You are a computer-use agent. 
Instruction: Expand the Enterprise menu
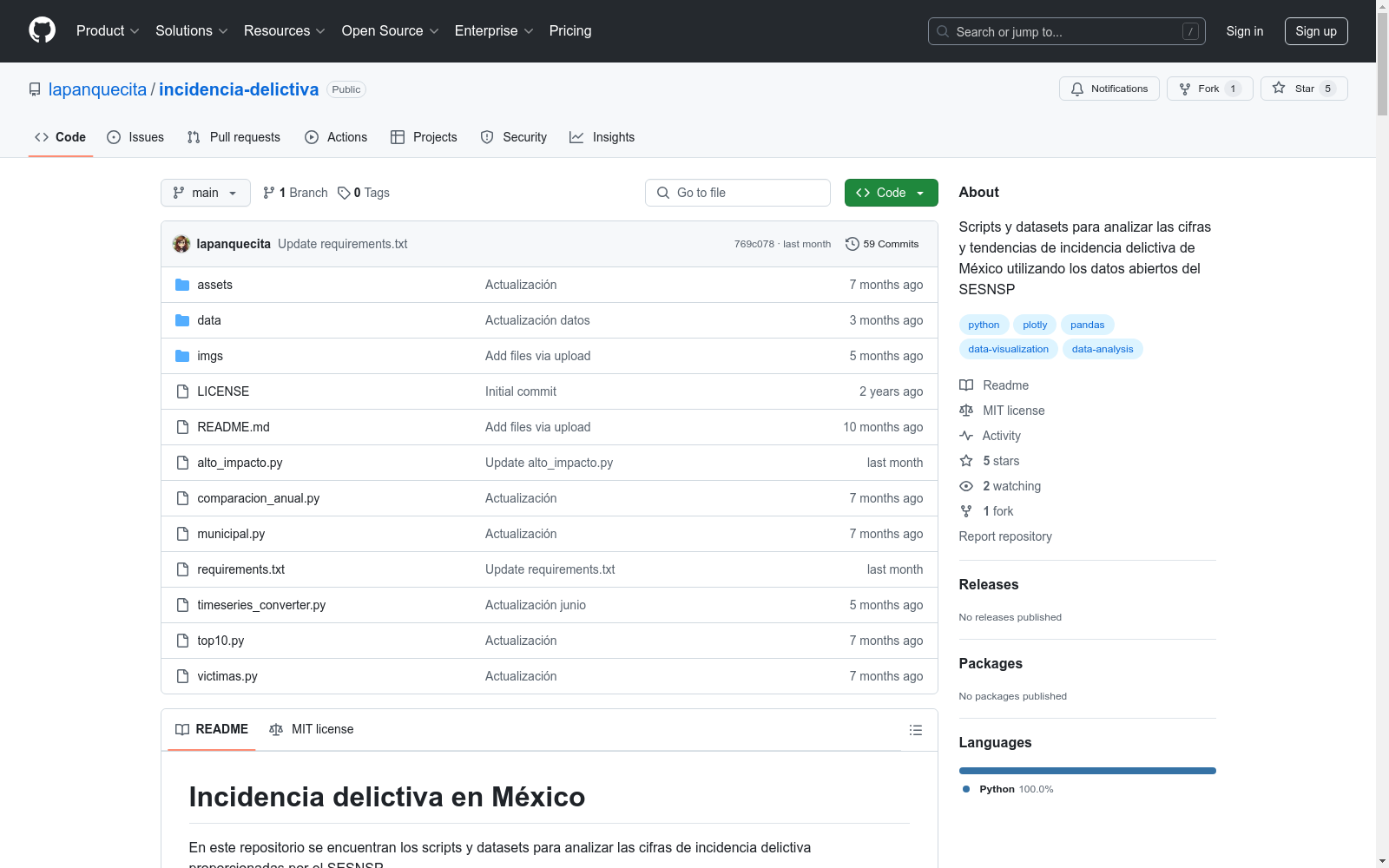coord(494,31)
